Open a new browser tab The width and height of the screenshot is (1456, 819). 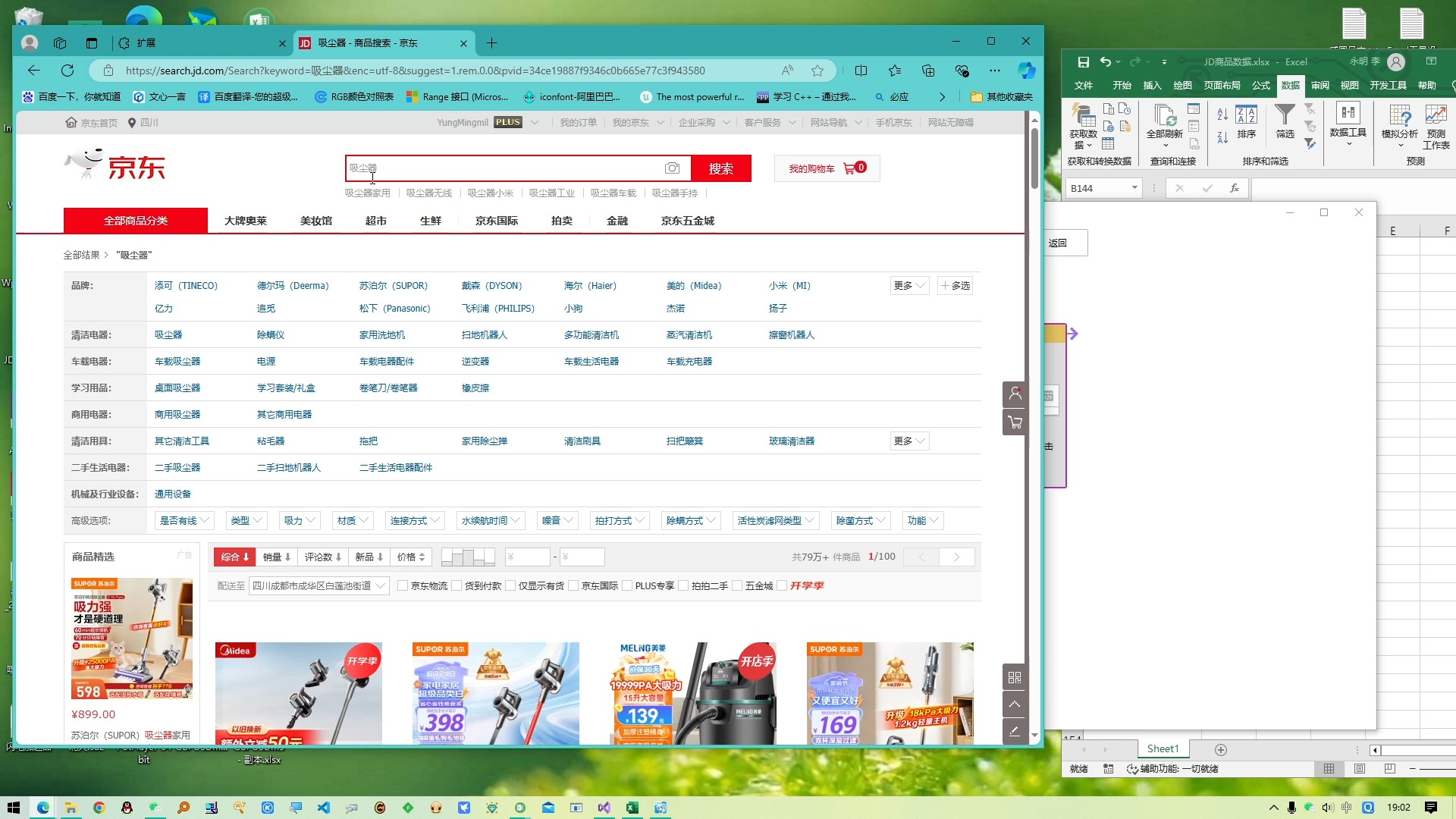click(x=491, y=43)
